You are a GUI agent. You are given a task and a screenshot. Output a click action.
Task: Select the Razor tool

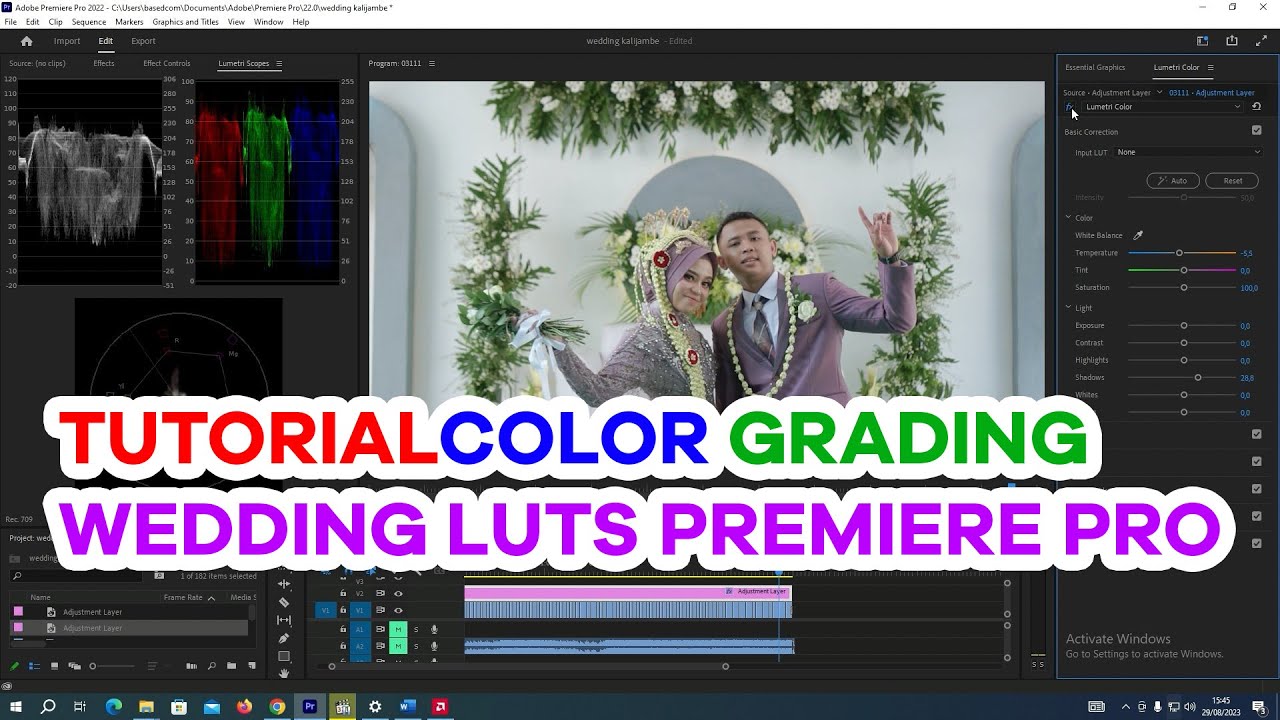tap(284, 602)
